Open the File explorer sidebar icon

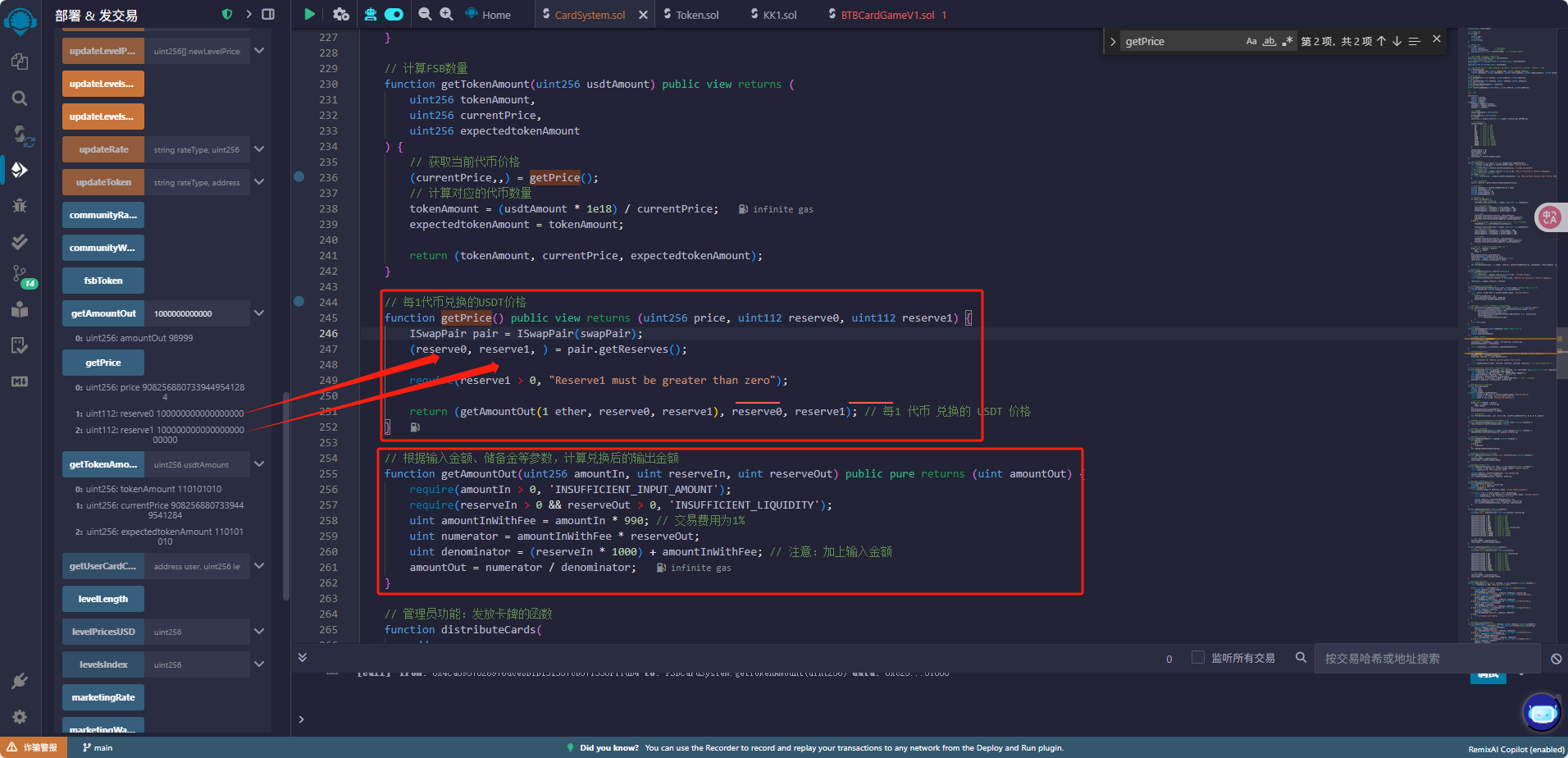pyautogui.click(x=20, y=62)
